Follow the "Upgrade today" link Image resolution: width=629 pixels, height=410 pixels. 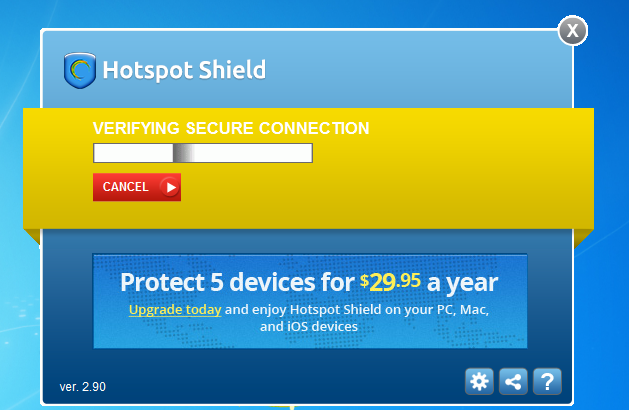tap(174, 309)
